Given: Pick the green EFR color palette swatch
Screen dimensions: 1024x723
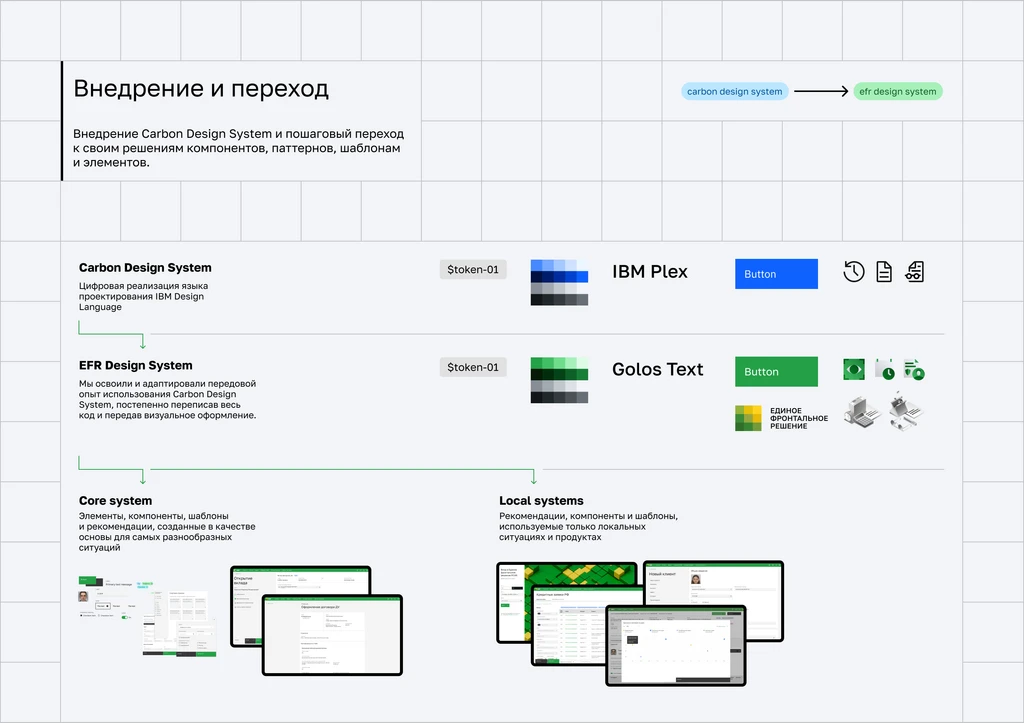Looking at the screenshot, I should coord(559,380).
